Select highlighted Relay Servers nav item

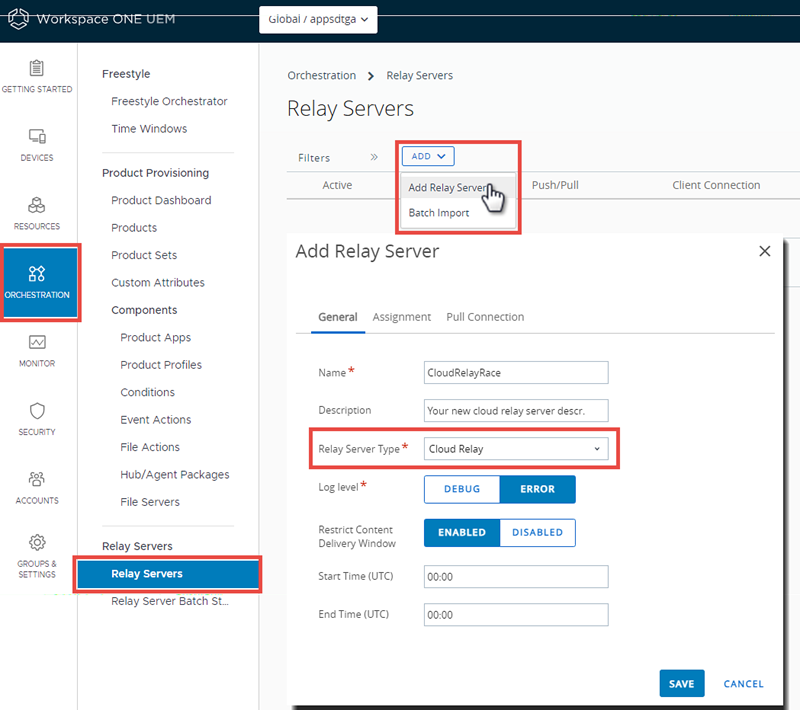168,574
